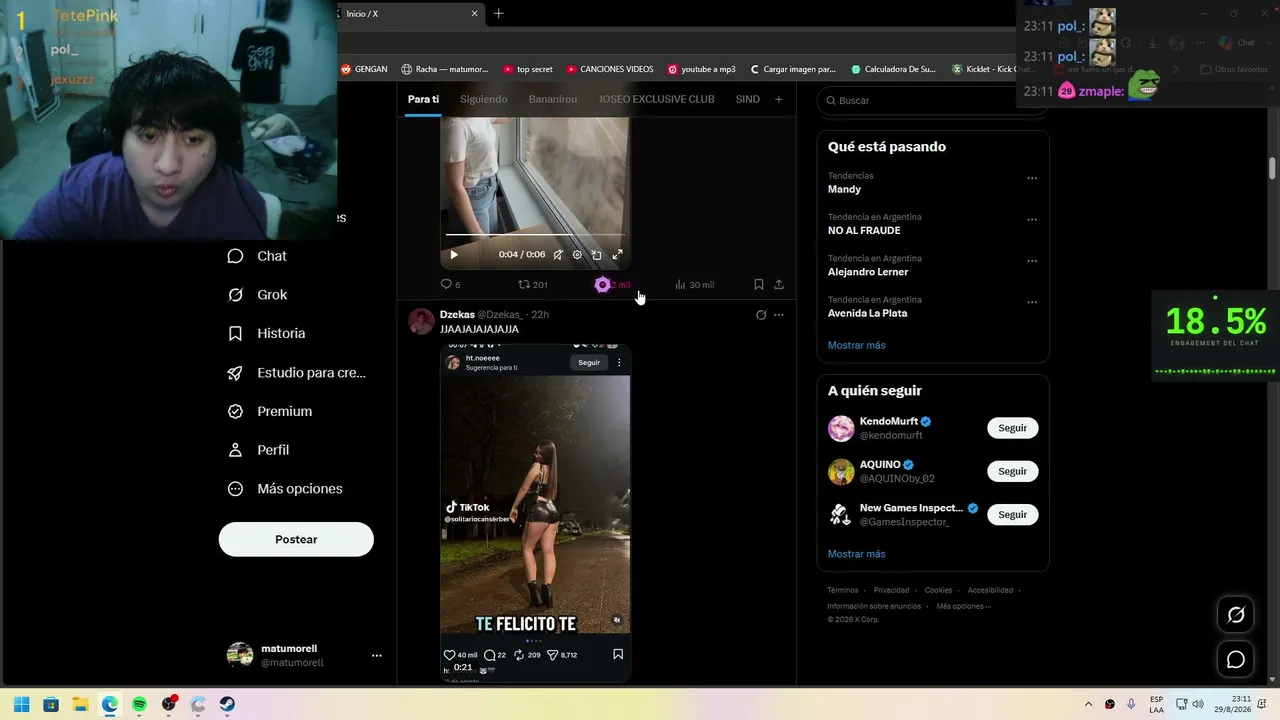The width and height of the screenshot is (1280, 720).
Task: Show more trends under Qué está pasando
Action: tap(856, 345)
